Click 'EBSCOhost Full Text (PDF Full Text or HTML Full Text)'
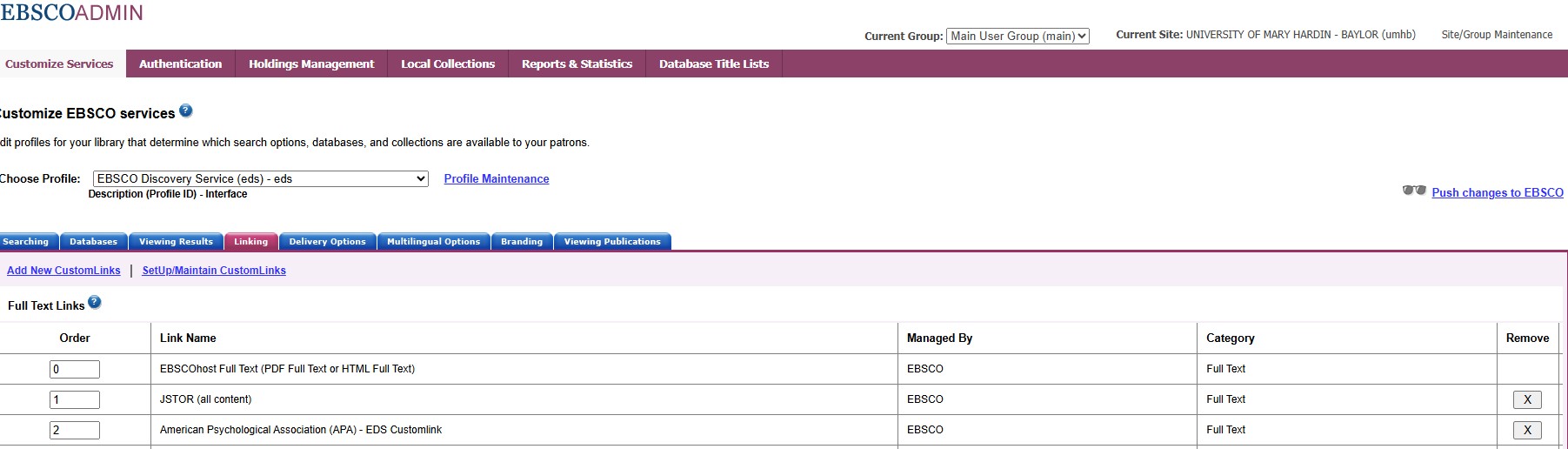This screenshot has width=1568, height=449. 287,369
